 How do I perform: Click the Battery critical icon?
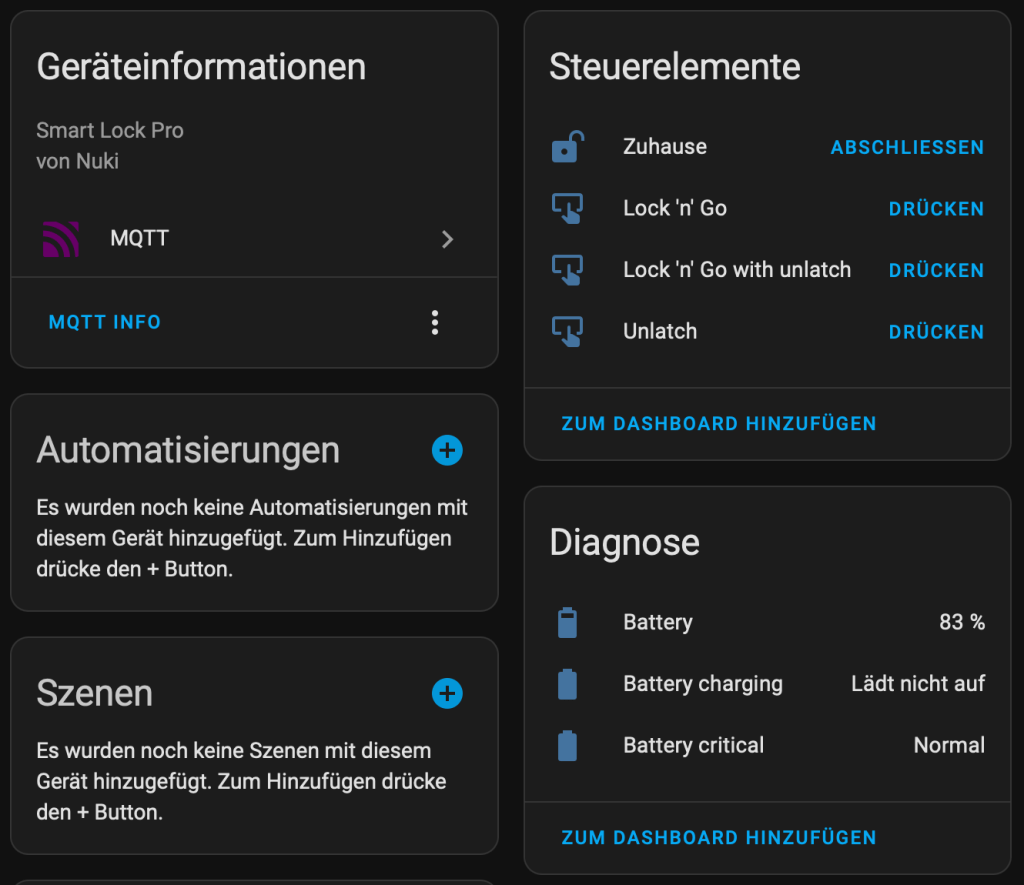(568, 744)
